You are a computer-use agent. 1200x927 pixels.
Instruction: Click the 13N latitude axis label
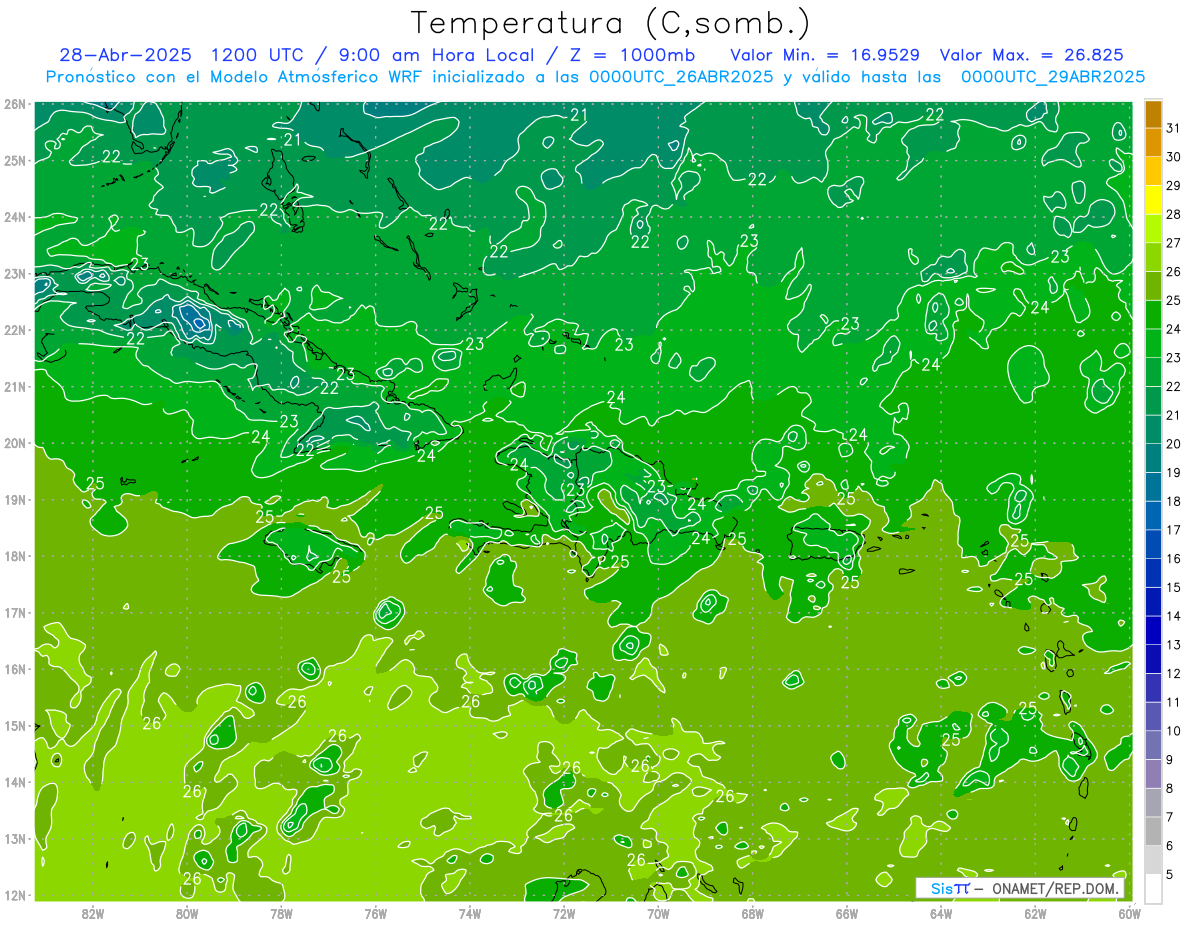tap(15, 838)
